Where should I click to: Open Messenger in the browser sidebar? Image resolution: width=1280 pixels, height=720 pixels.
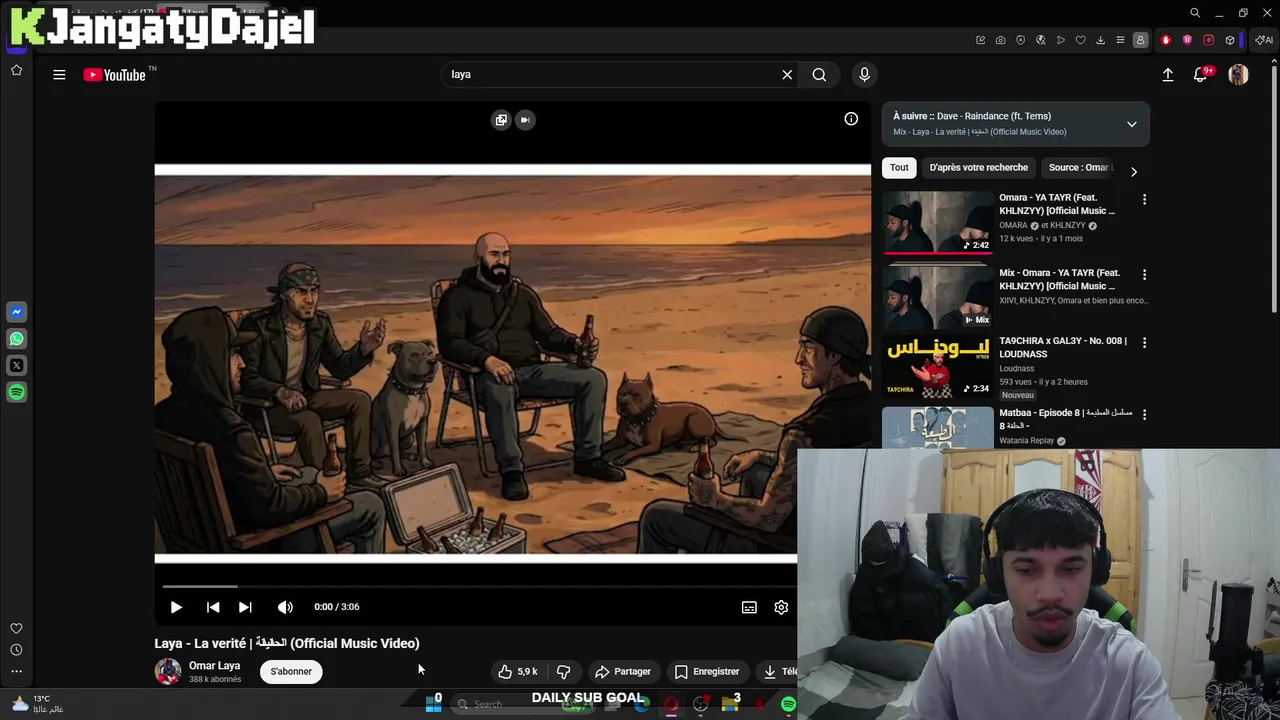(16, 312)
